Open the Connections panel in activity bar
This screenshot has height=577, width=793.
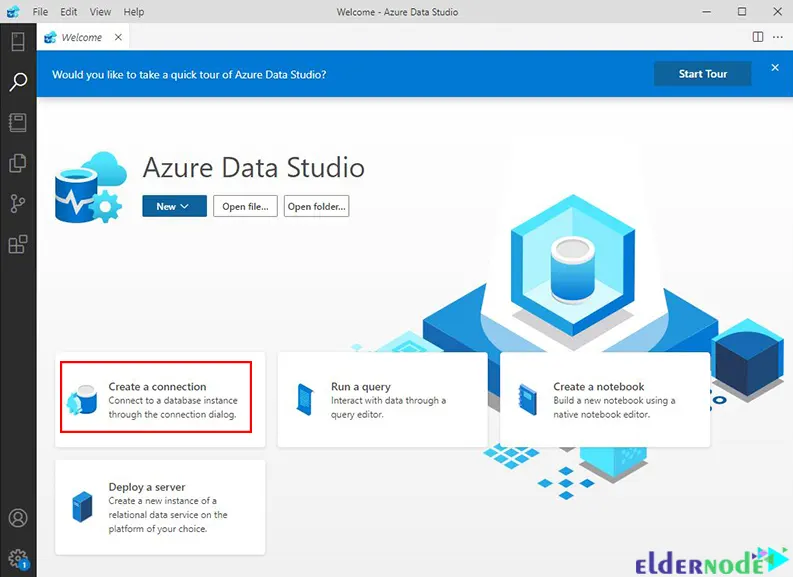tap(17, 42)
